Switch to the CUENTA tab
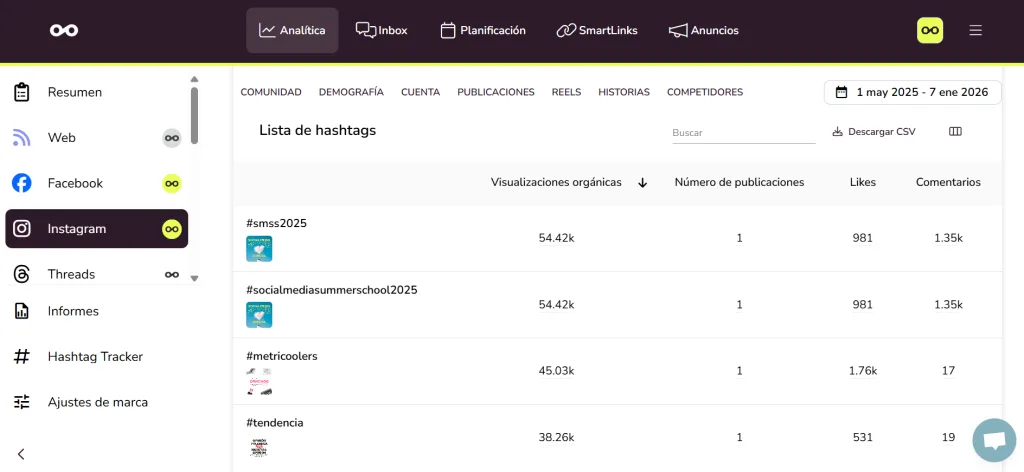Image resolution: width=1024 pixels, height=472 pixels. point(421,92)
